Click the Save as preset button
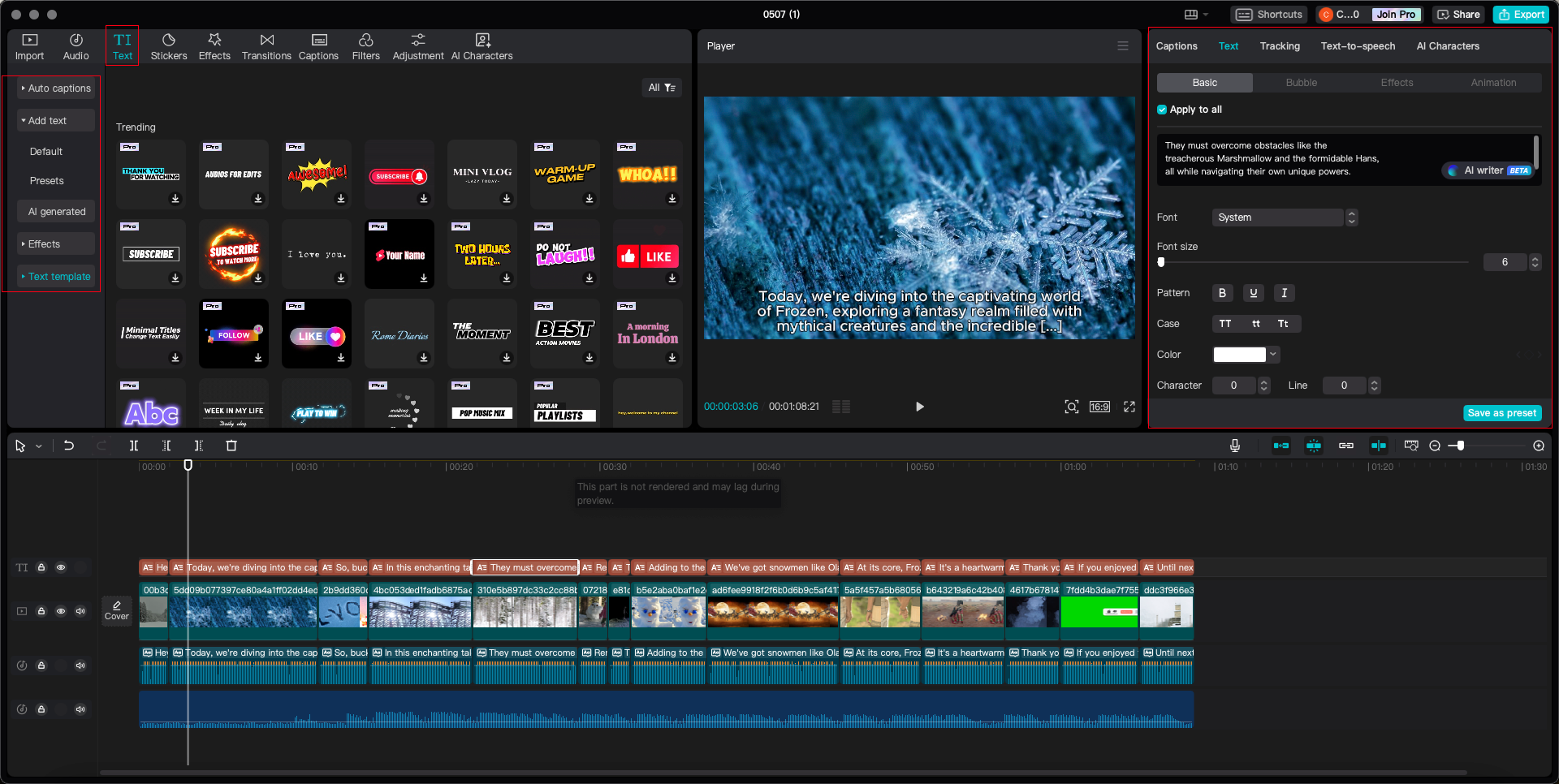This screenshot has height=784, width=1559. [1501, 413]
